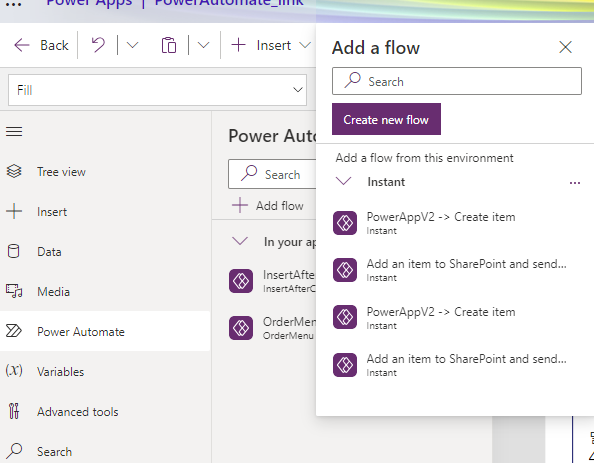
Task: Add first PowerAppV2 -> Create item flow
Action: point(456,223)
